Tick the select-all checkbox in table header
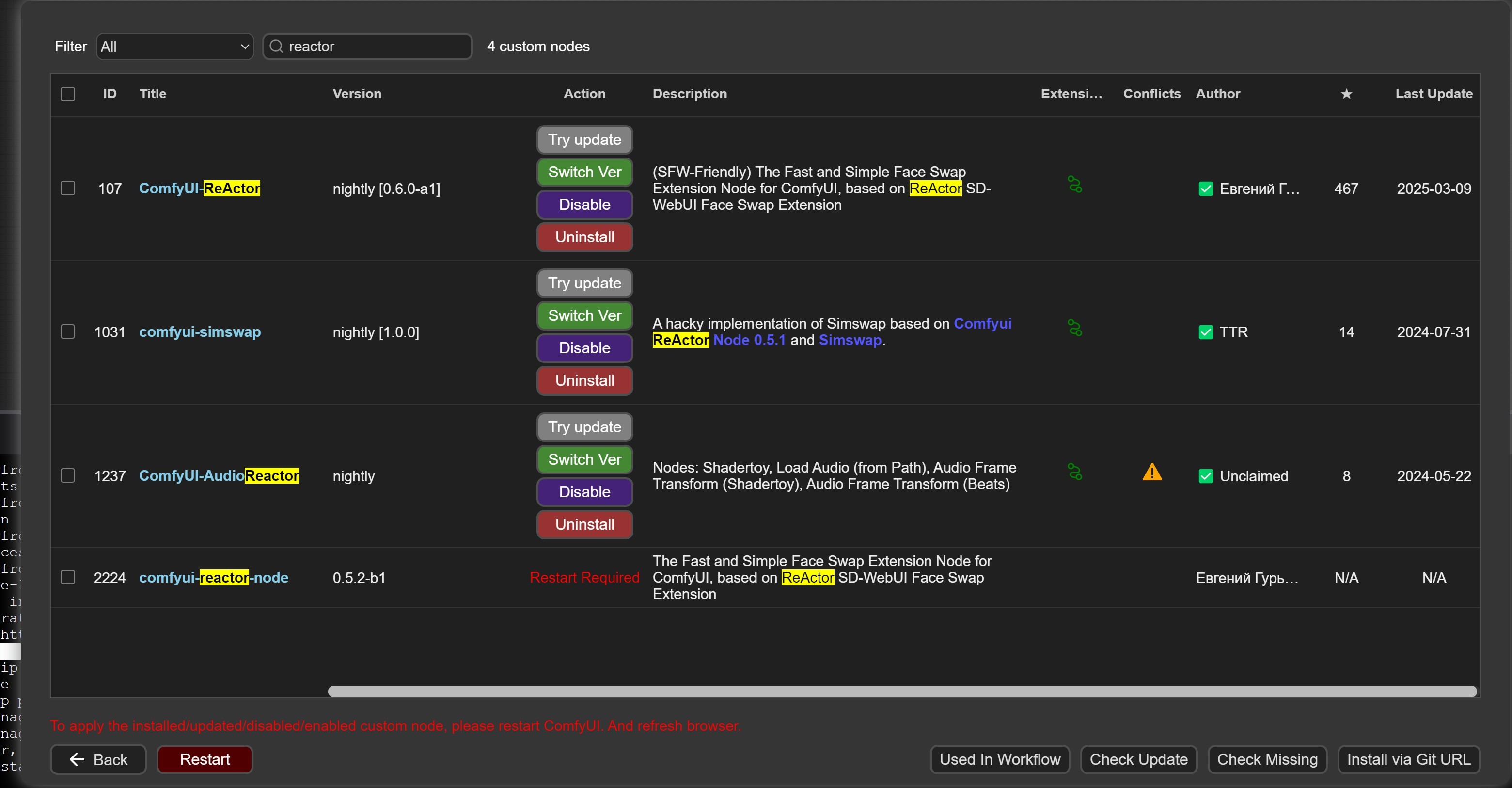The height and width of the screenshot is (788, 1512). pos(68,94)
